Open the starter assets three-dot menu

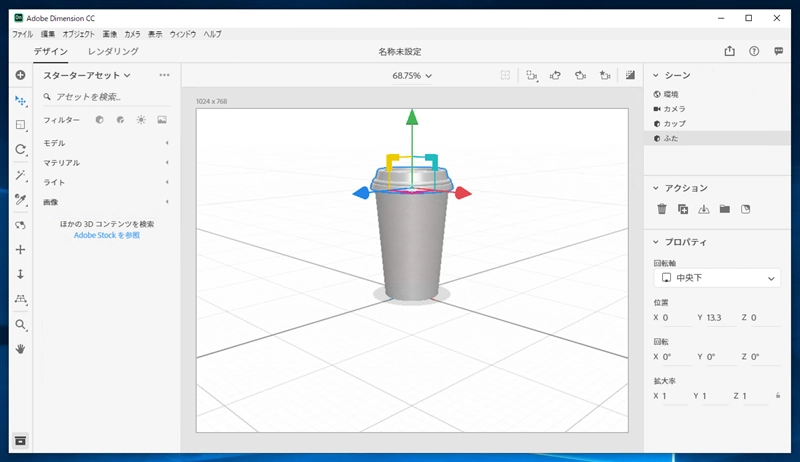[164, 75]
